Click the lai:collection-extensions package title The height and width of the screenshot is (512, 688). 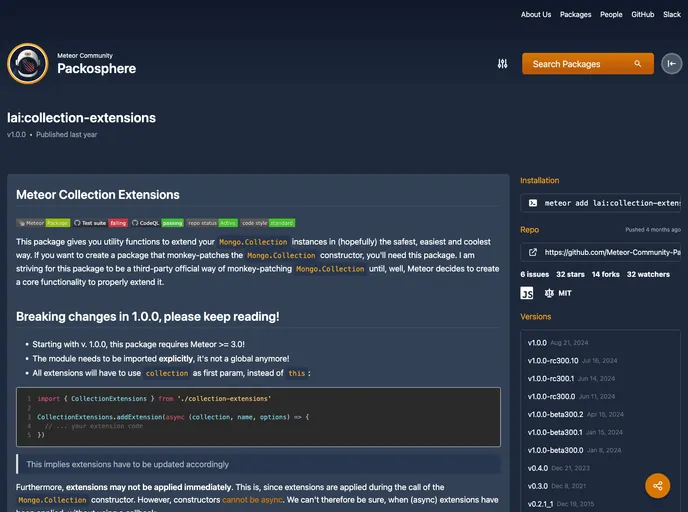[x=81, y=118]
